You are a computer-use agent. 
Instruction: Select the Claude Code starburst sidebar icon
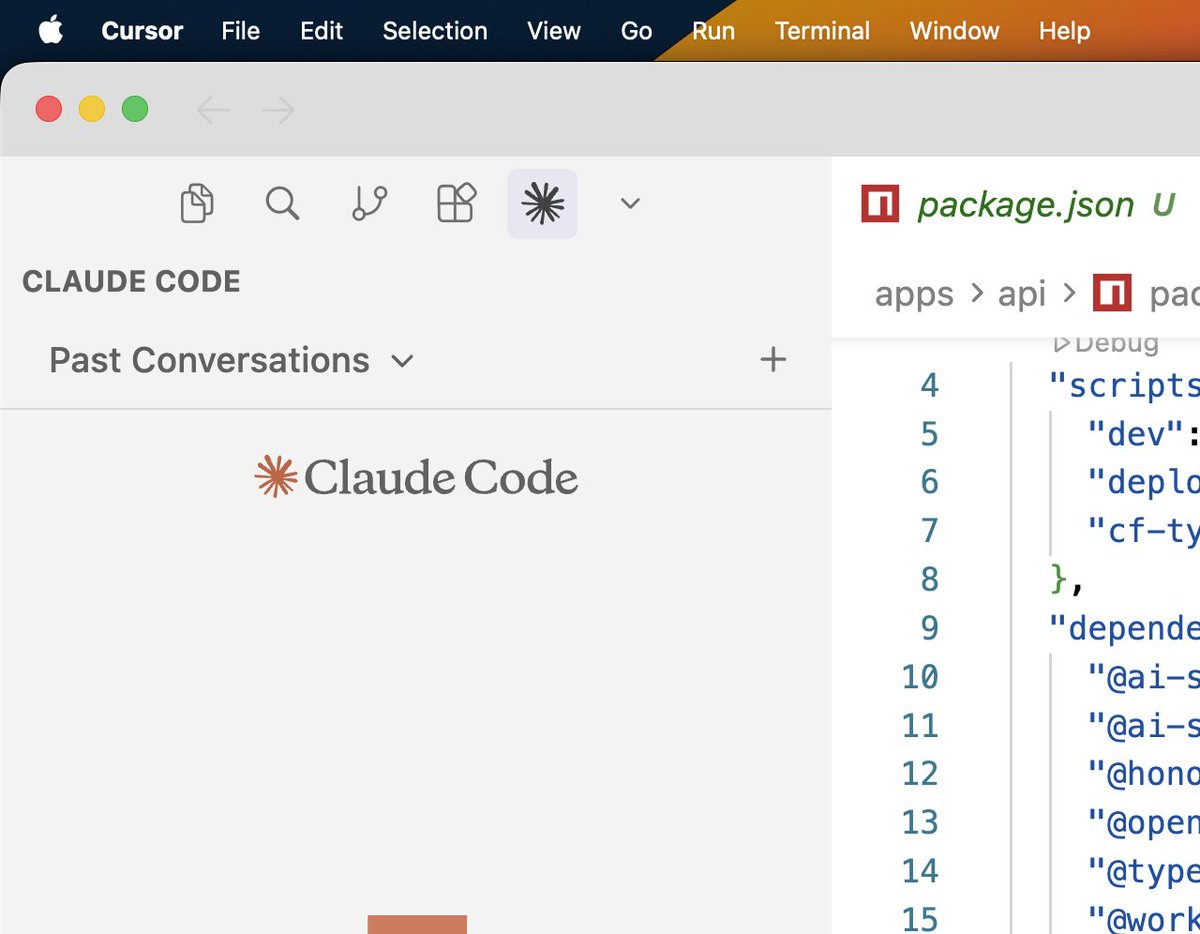point(543,204)
